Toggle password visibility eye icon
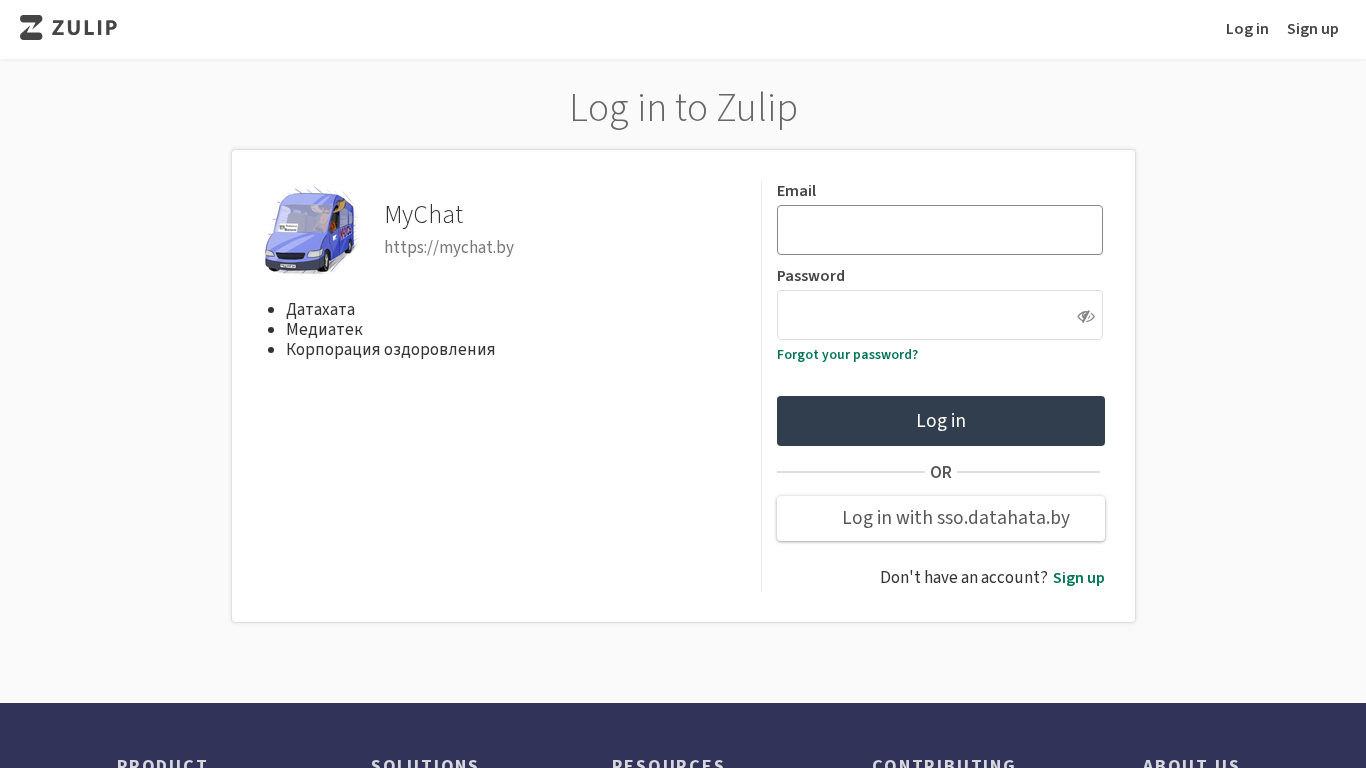Viewport: 1366px width, 768px height. pyautogui.click(x=1085, y=316)
